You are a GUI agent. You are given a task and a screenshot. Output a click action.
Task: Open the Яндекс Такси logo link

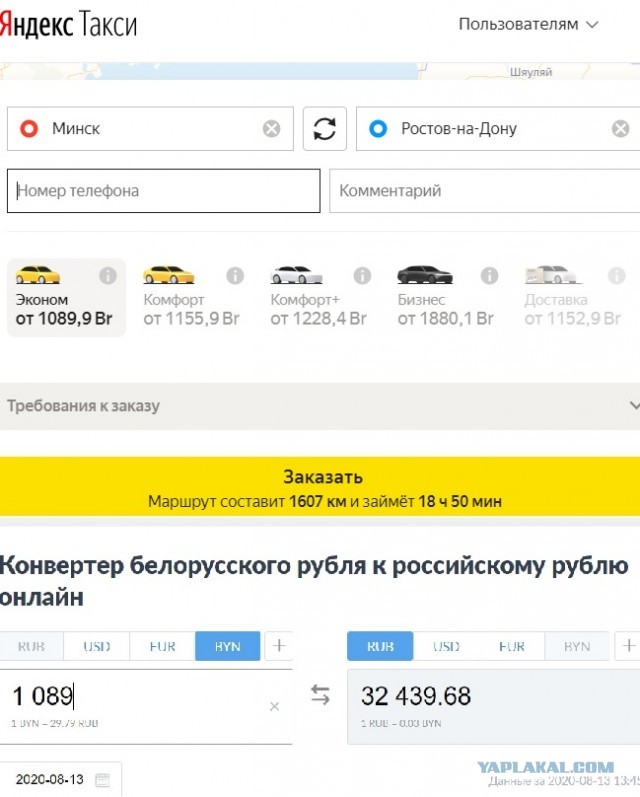click(x=69, y=24)
